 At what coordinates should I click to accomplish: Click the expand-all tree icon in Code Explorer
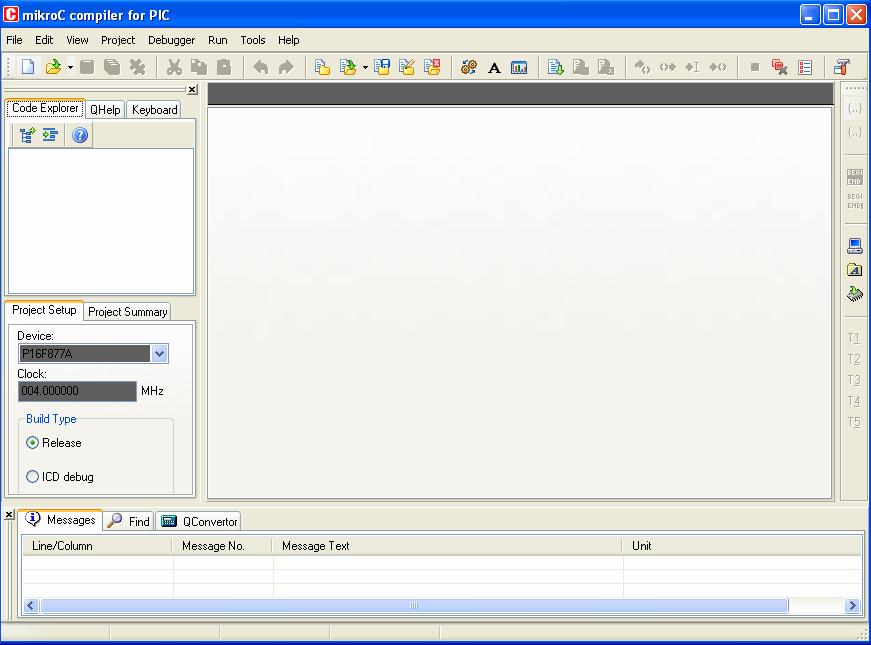point(27,135)
